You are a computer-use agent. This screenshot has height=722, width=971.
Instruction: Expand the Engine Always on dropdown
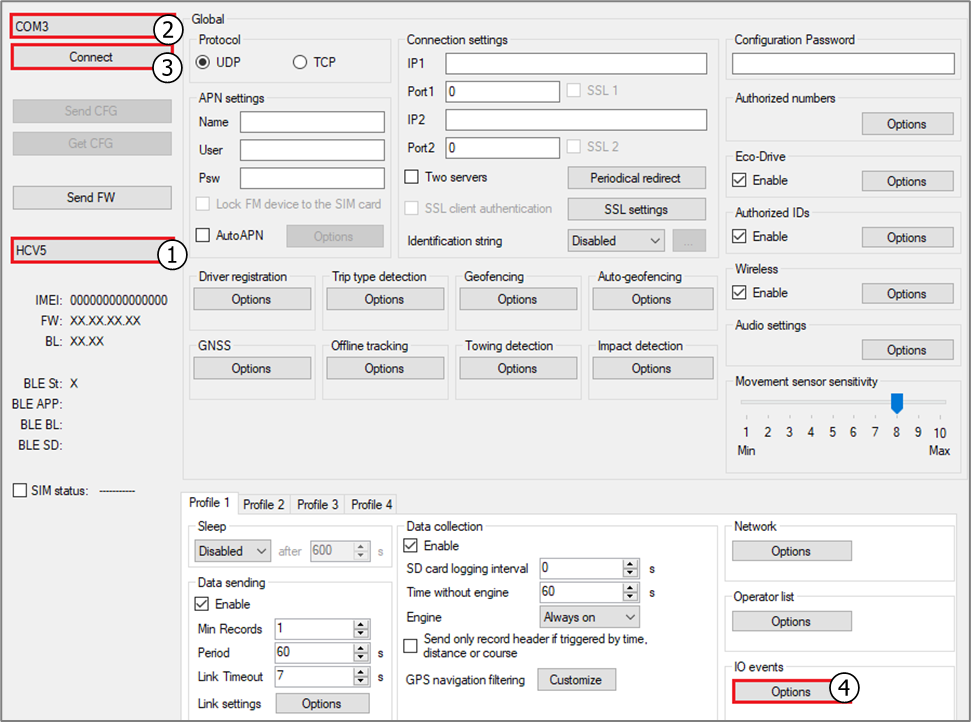point(590,617)
